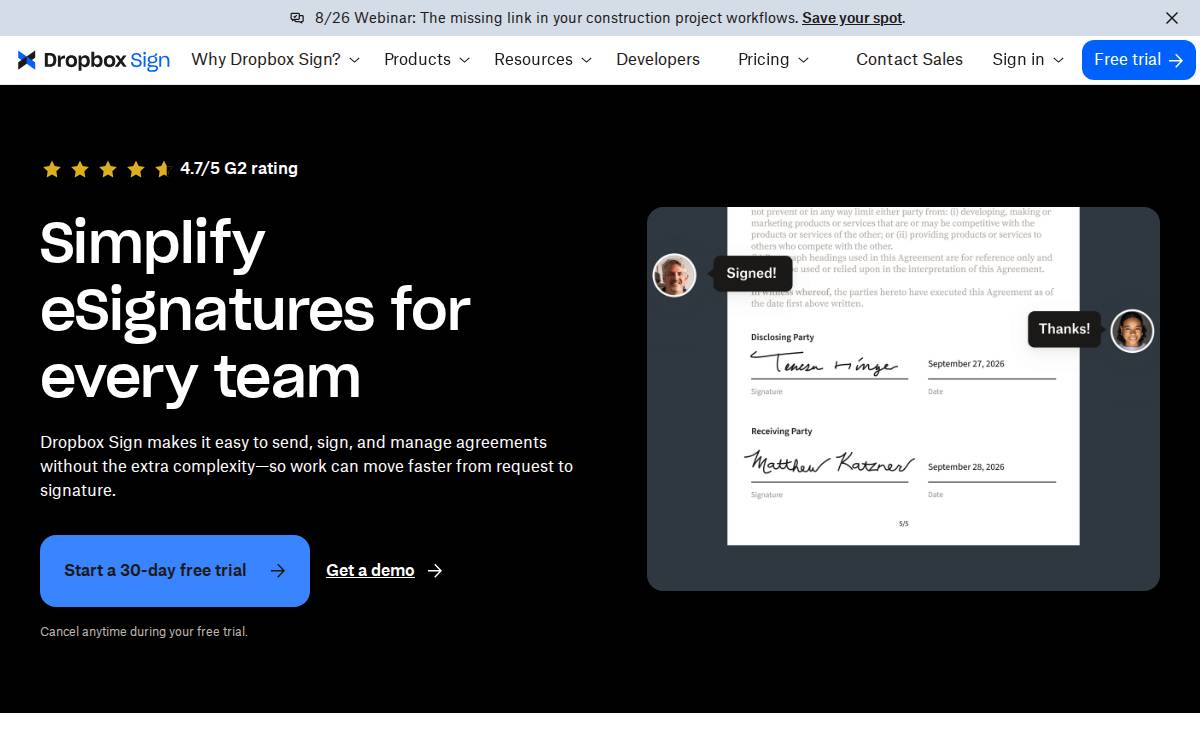The height and width of the screenshot is (750, 1200).
Task: Click the "Thanks!" speech bubble
Action: (x=1064, y=329)
